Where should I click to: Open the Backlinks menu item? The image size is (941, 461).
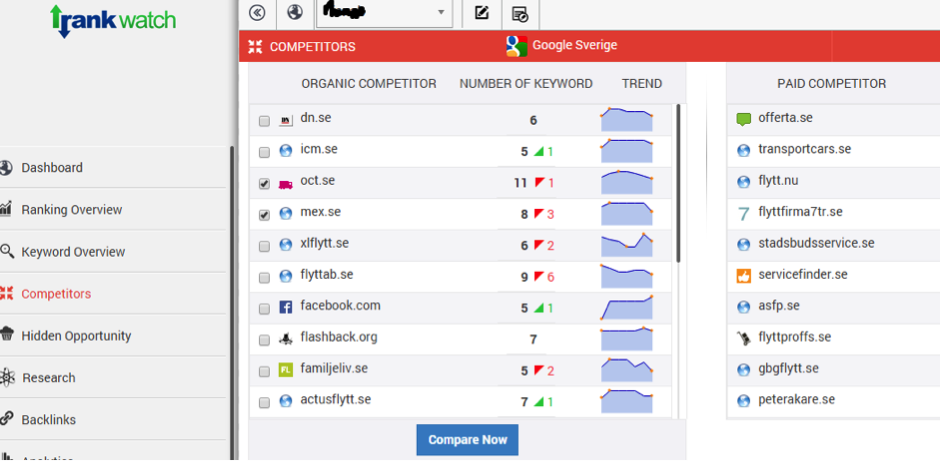(48, 420)
